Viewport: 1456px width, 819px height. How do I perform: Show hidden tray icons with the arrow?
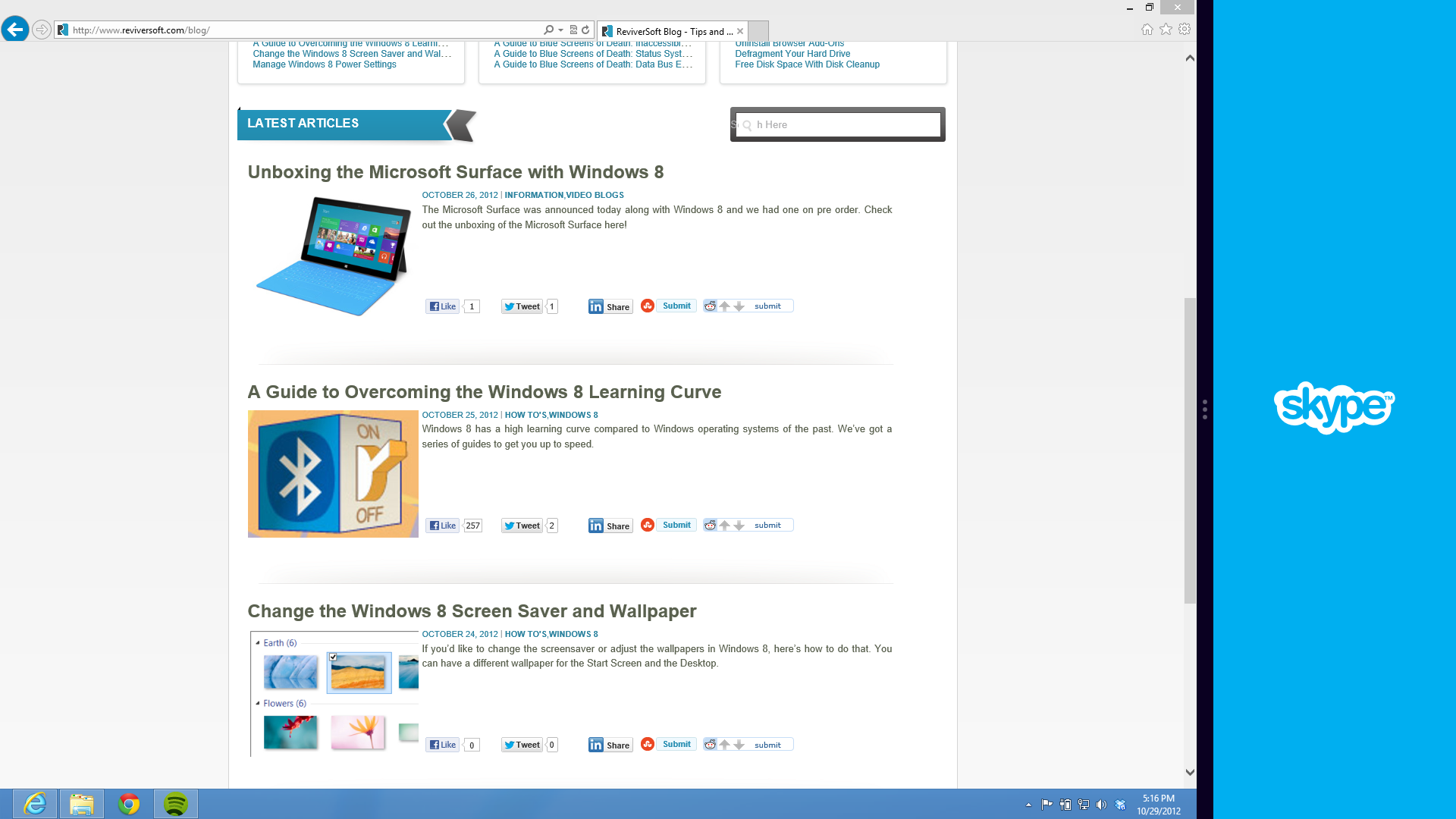pos(1028,805)
